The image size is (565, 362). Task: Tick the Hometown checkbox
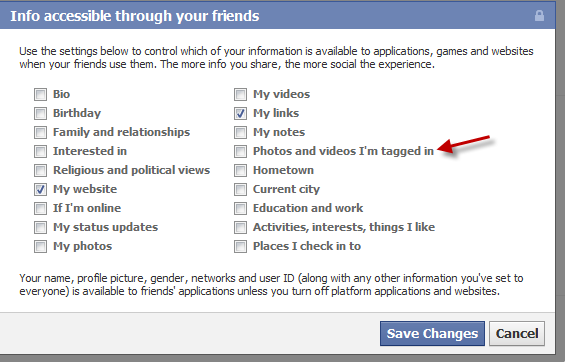point(240,170)
